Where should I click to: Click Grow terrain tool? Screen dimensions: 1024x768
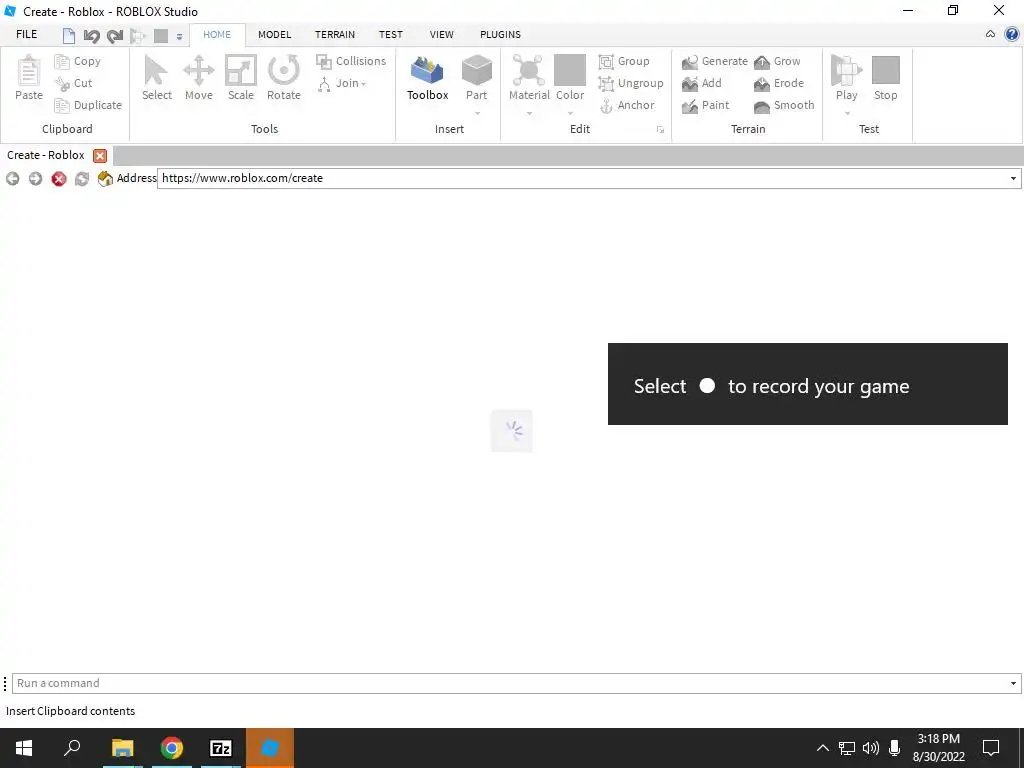[x=777, y=61]
